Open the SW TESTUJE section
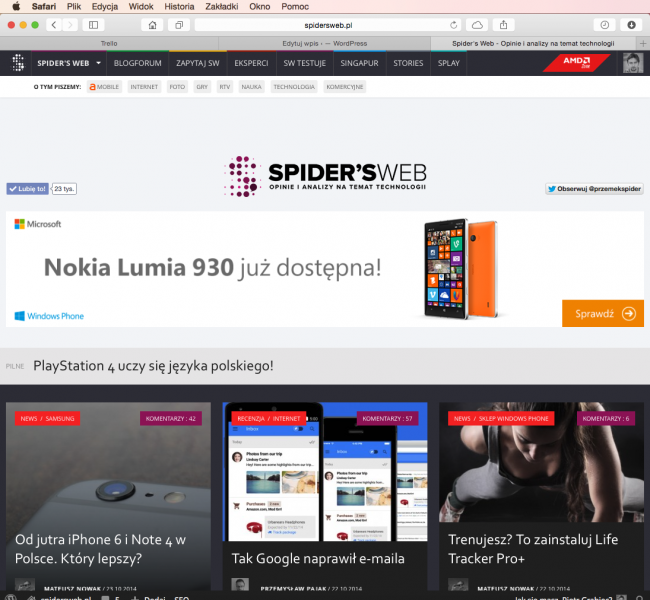 coord(305,63)
